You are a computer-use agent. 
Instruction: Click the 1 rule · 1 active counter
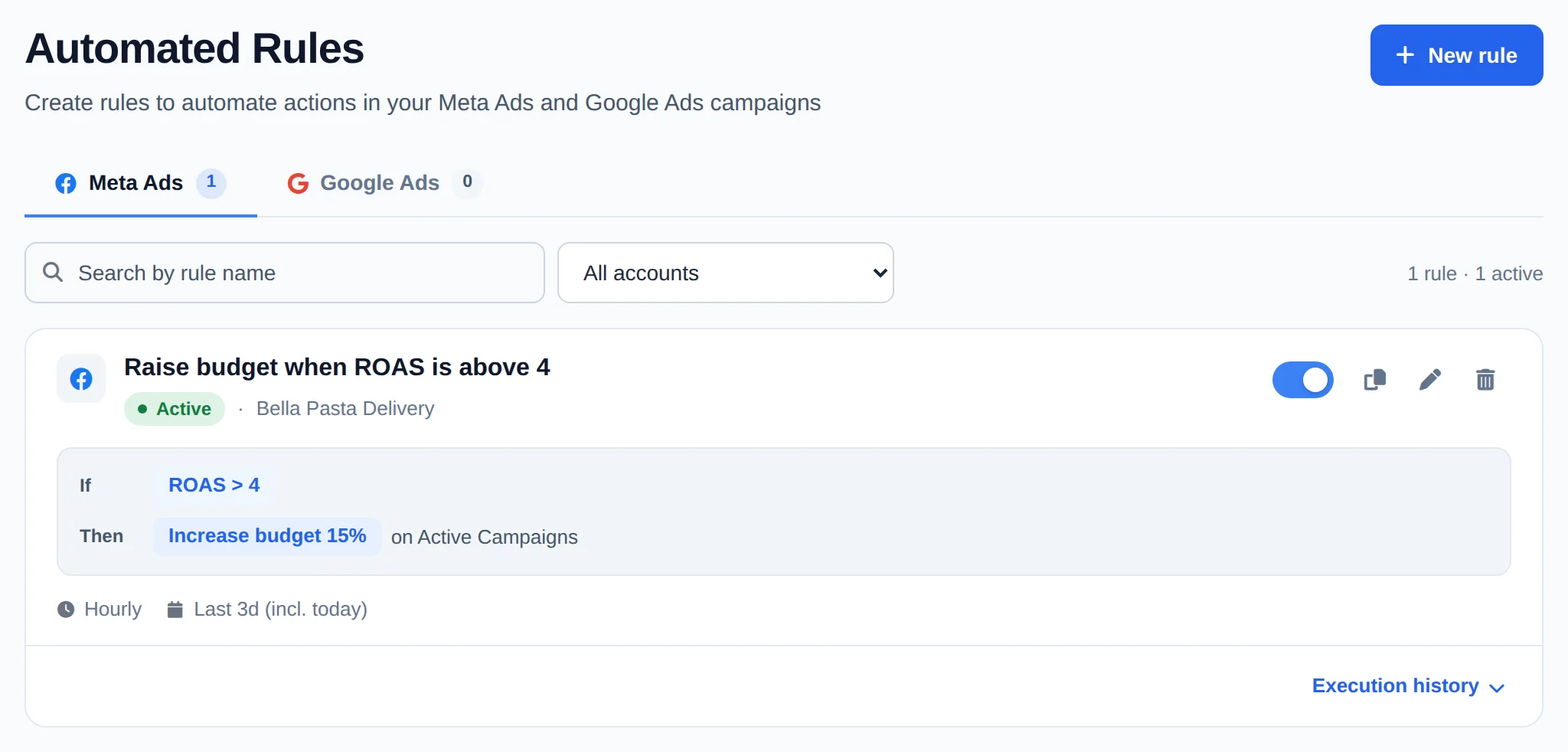pos(1475,273)
